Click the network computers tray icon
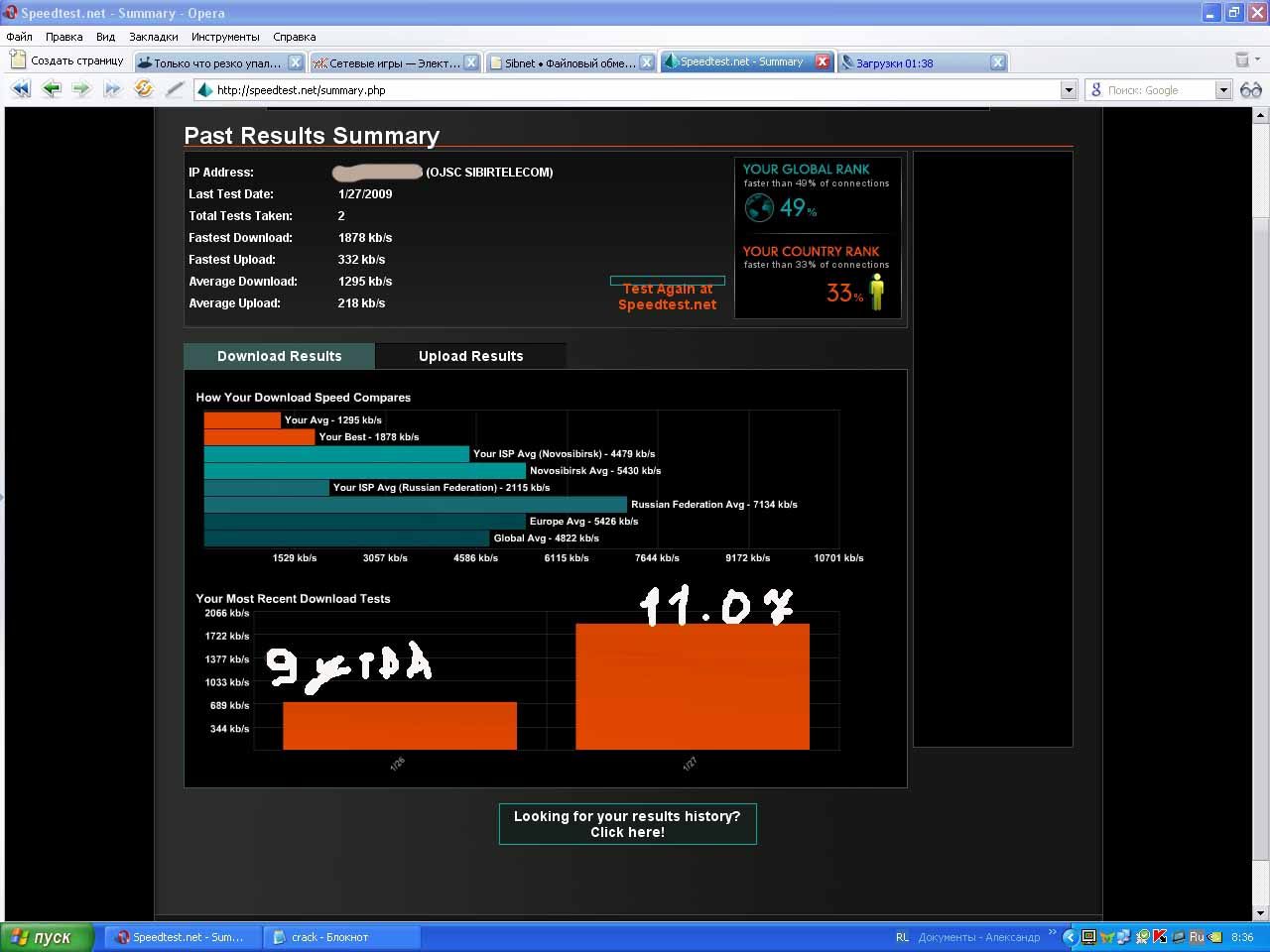This screenshot has height=952, width=1270. point(1123,937)
